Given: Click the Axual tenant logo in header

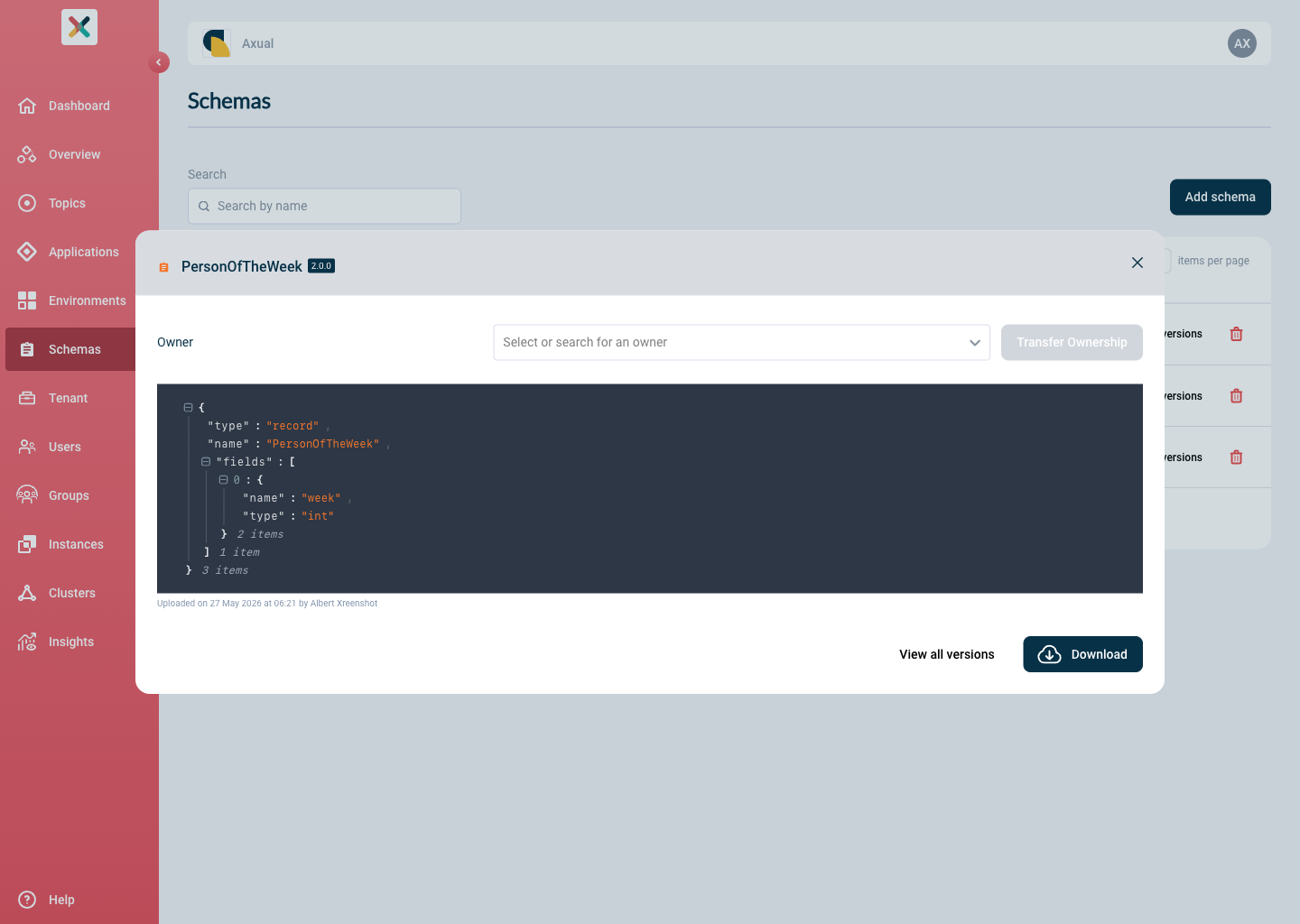Looking at the screenshot, I should point(217,43).
